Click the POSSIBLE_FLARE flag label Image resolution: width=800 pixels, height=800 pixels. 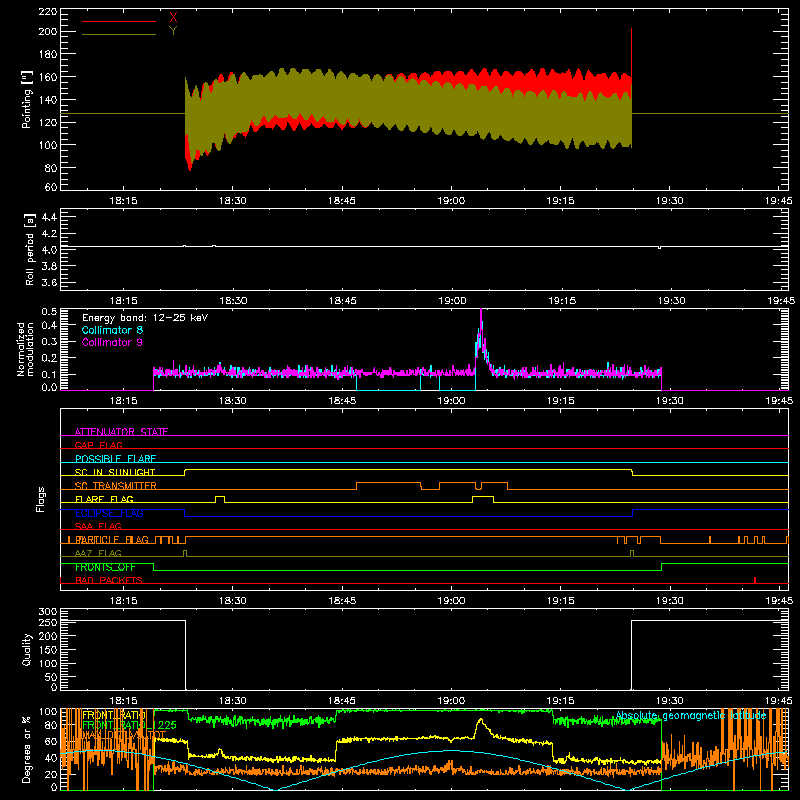point(115,459)
